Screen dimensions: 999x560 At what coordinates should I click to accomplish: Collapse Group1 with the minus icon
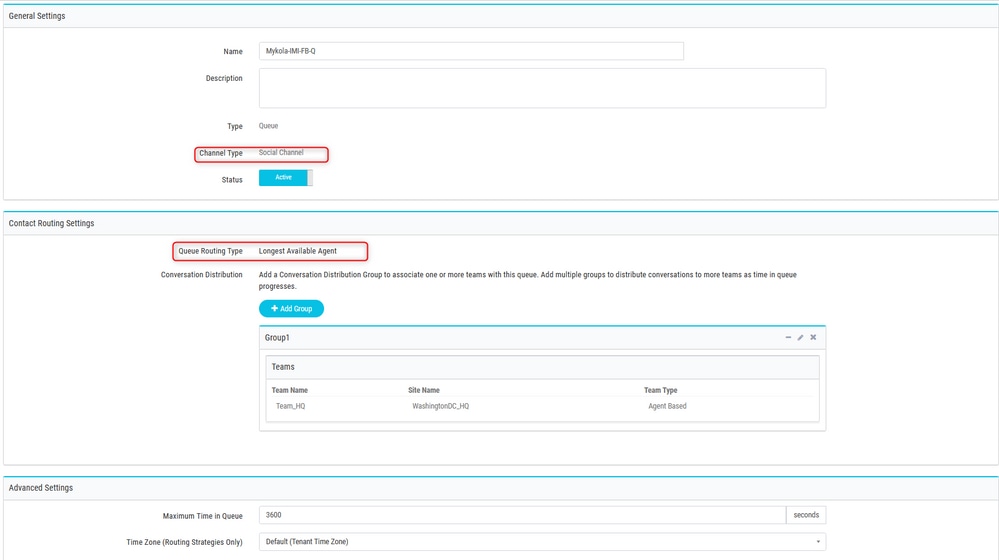(x=788, y=337)
